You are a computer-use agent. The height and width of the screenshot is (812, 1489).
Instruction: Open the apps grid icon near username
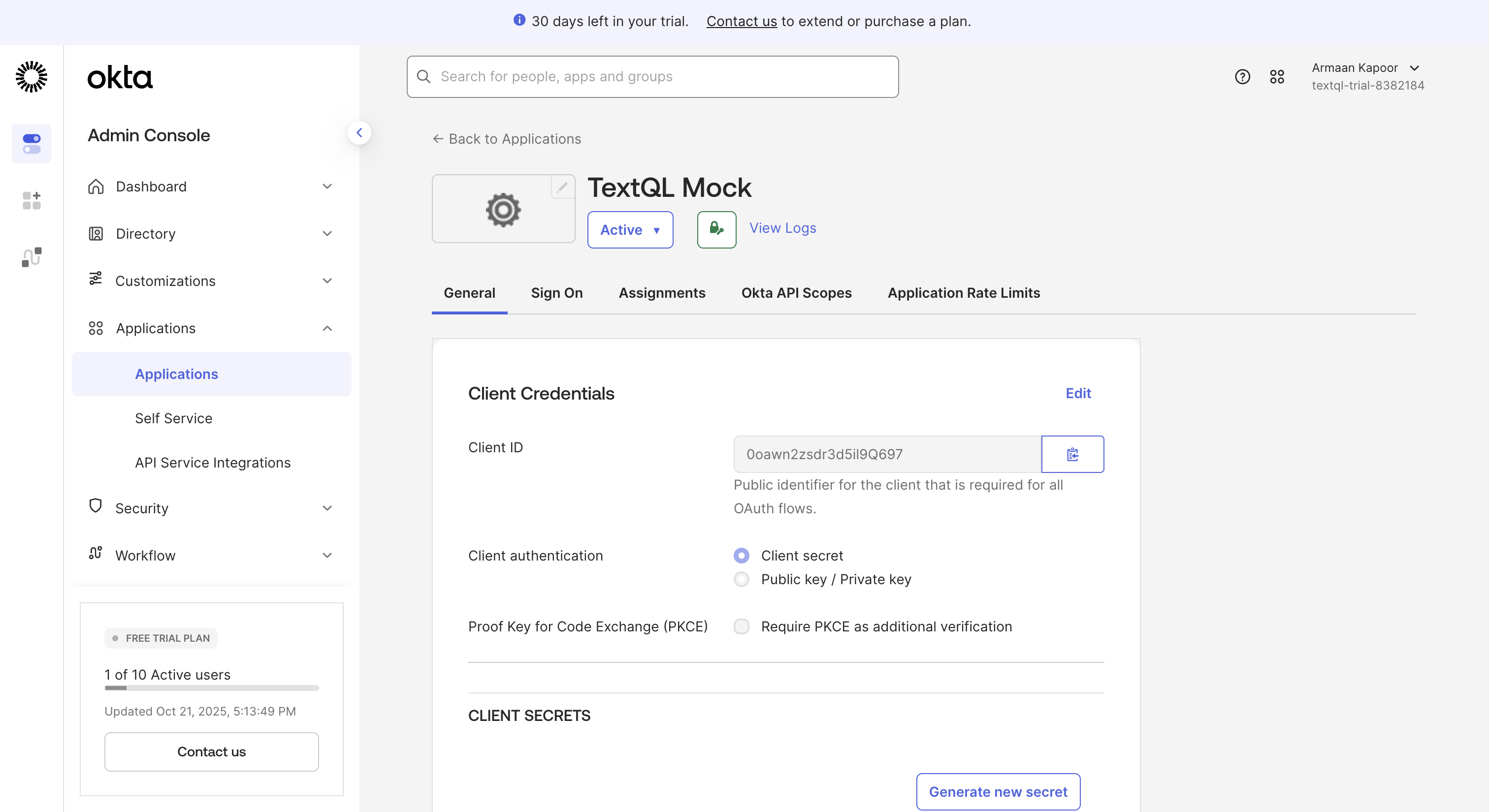[x=1277, y=77]
